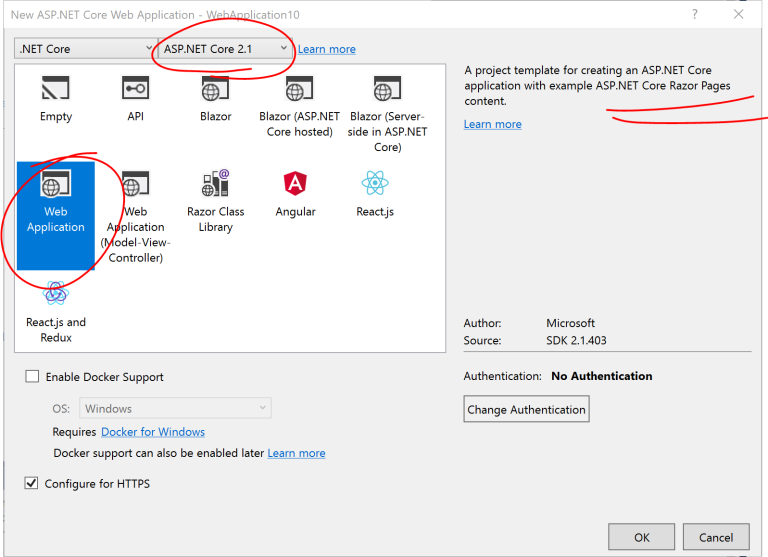The height and width of the screenshot is (557, 768).
Task: Open the ASP.NET Core 2.1 version dropdown
Action: [x=224, y=49]
